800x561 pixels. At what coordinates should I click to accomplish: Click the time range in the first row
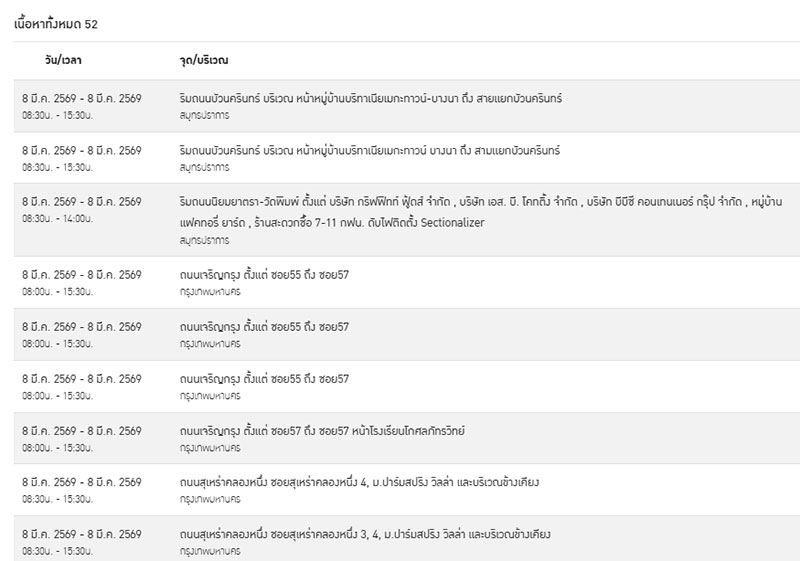[x=57, y=114]
